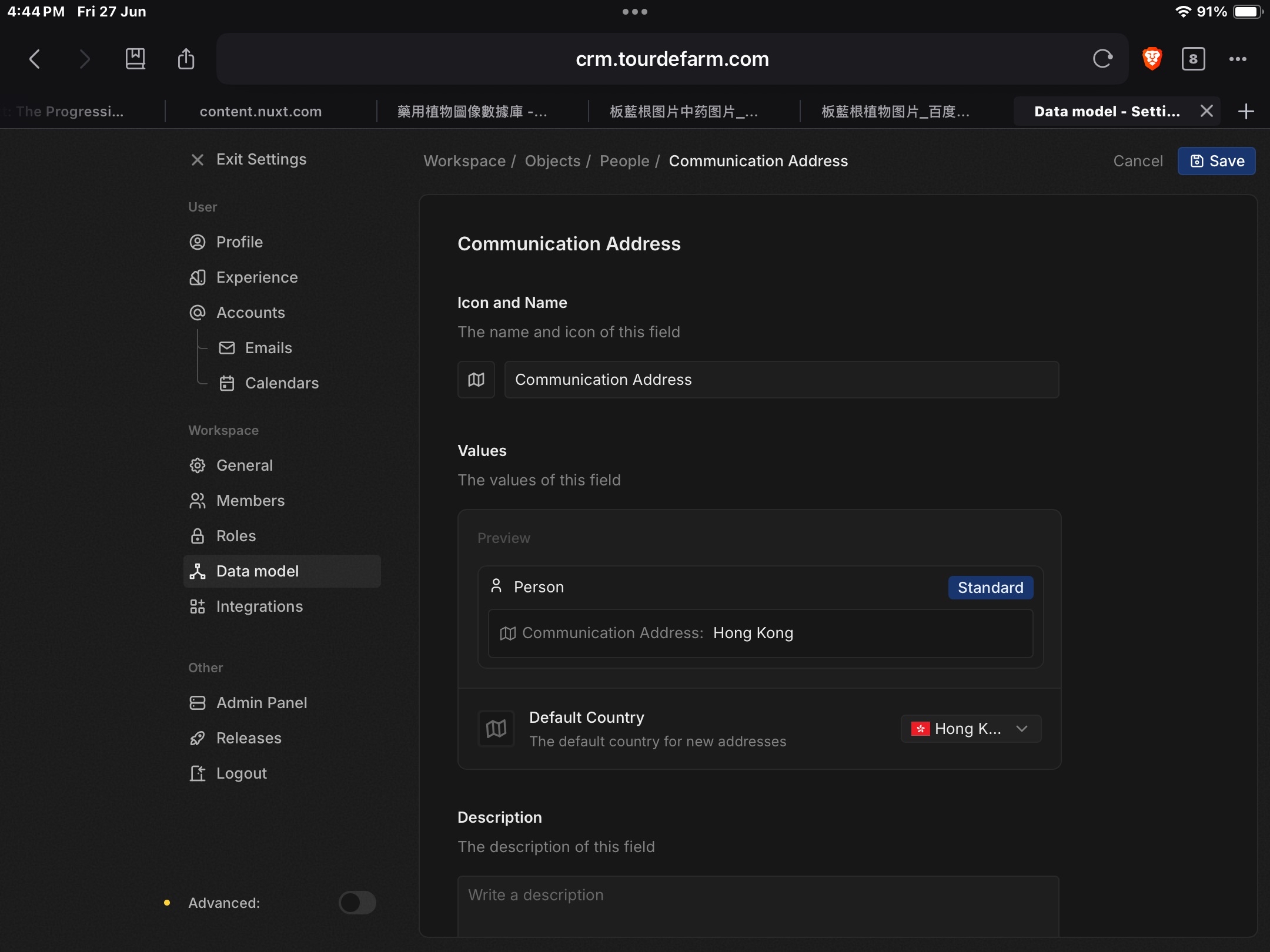Open new tab with plus icon

[1246, 112]
